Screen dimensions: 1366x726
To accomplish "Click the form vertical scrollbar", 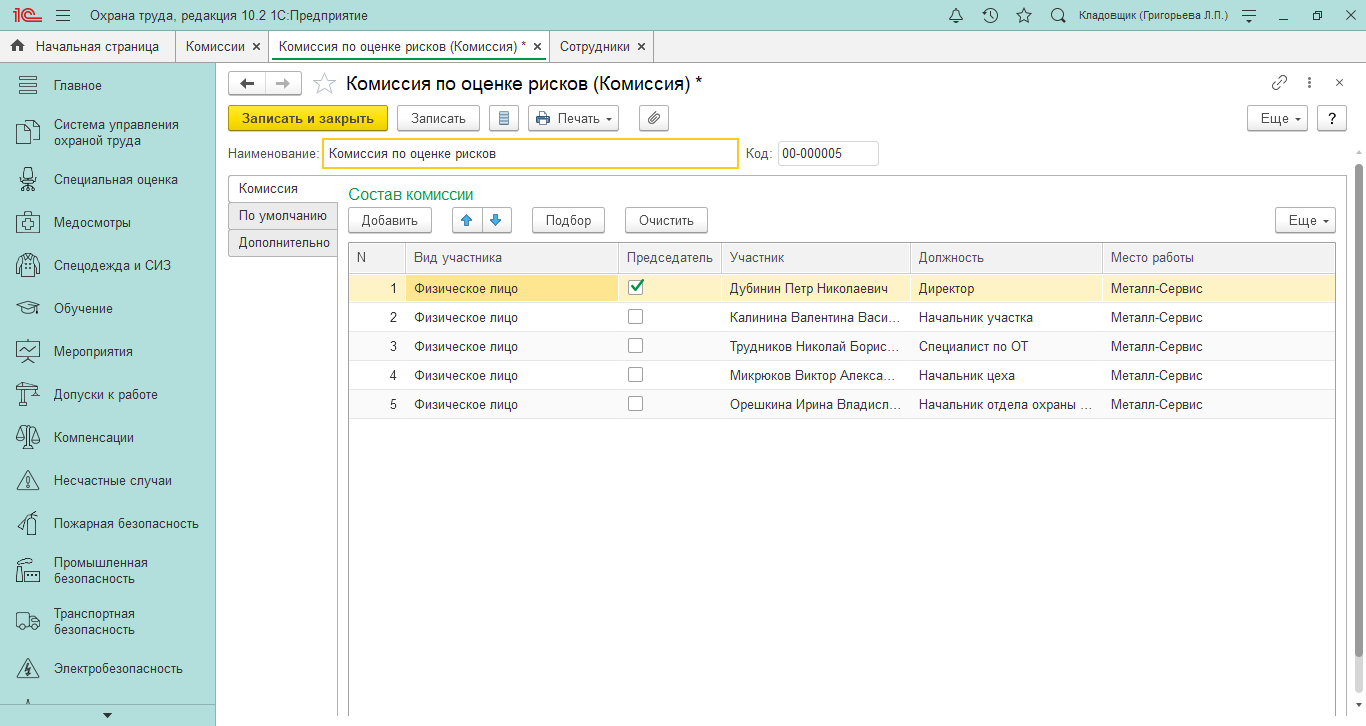I will click(1358, 410).
